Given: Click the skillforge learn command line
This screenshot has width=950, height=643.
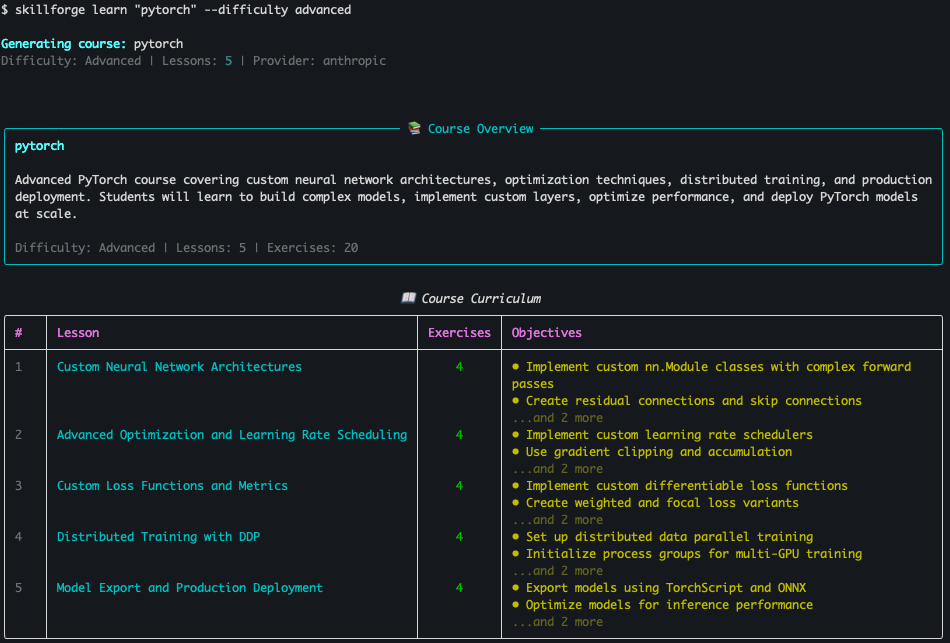Looking at the screenshot, I should point(176,10).
